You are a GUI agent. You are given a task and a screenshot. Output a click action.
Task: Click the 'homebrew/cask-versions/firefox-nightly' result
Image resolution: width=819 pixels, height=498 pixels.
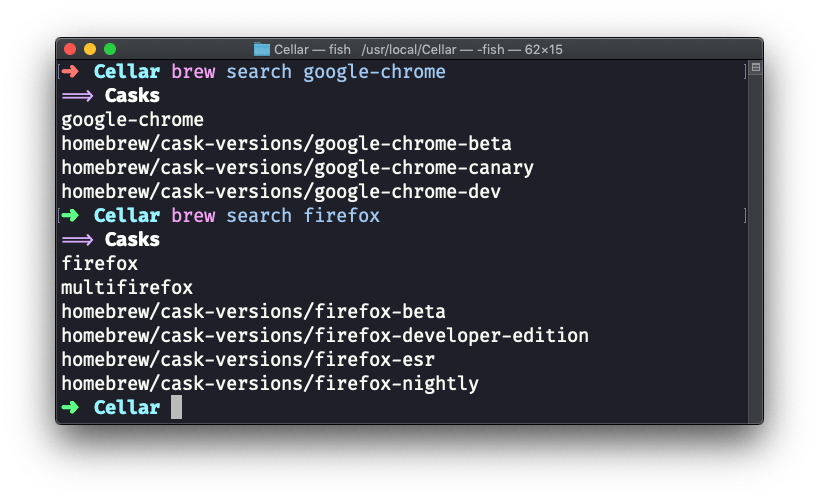(x=270, y=384)
